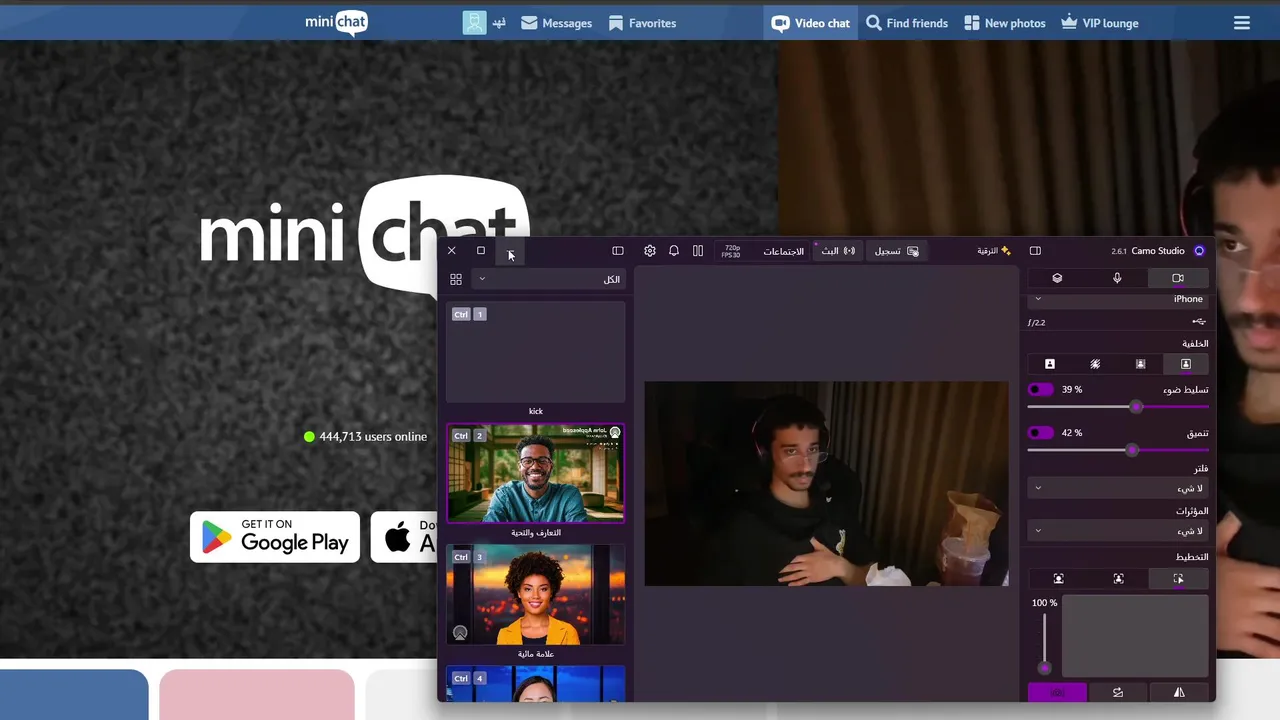Select center-stage auto framing icon
Image resolution: width=1280 pixels, height=720 pixels.
click(1118, 579)
